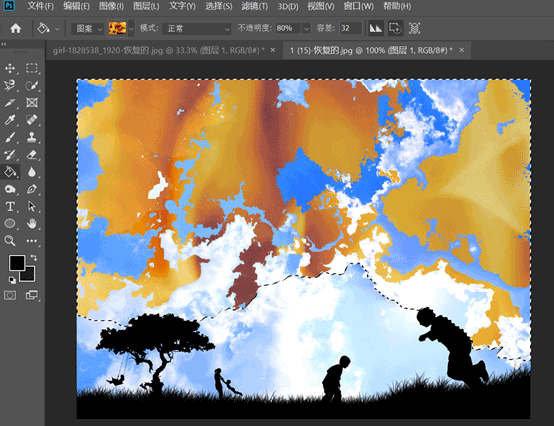
Task: Select the Path Selection tool
Action: pos(32,206)
